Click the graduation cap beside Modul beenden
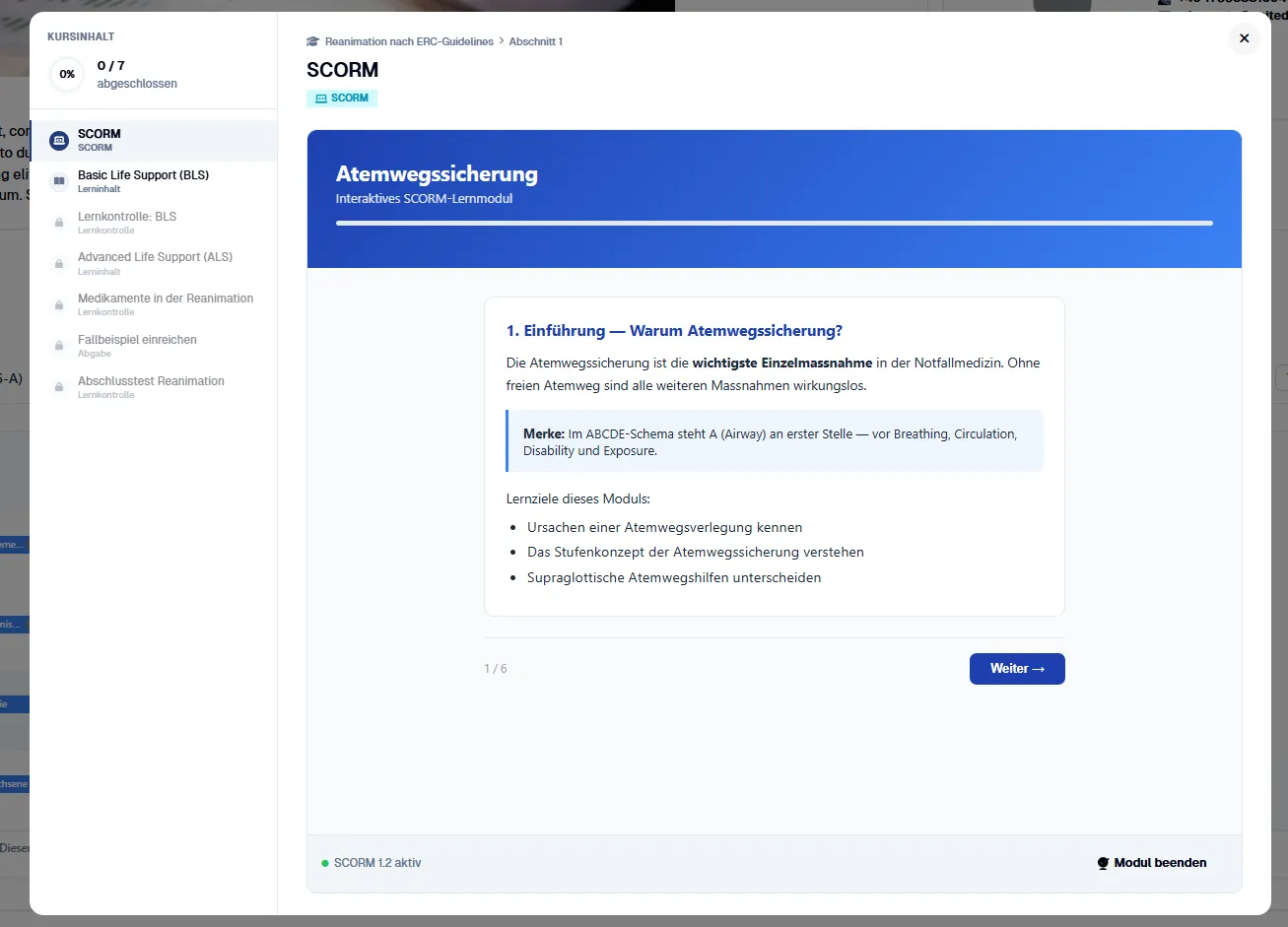The width and height of the screenshot is (1288, 927). coord(1103,862)
